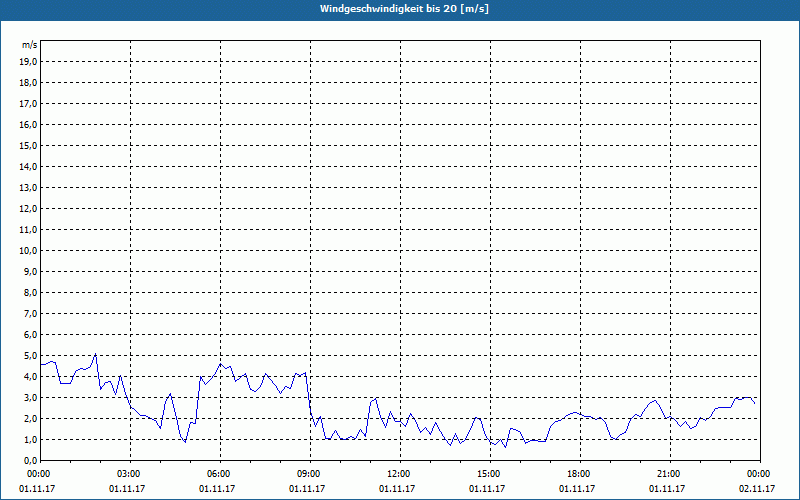The height and width of the screenshot is (500, 800).
Task: Click the 18:00 time label
Action: [x=580, y=474]
